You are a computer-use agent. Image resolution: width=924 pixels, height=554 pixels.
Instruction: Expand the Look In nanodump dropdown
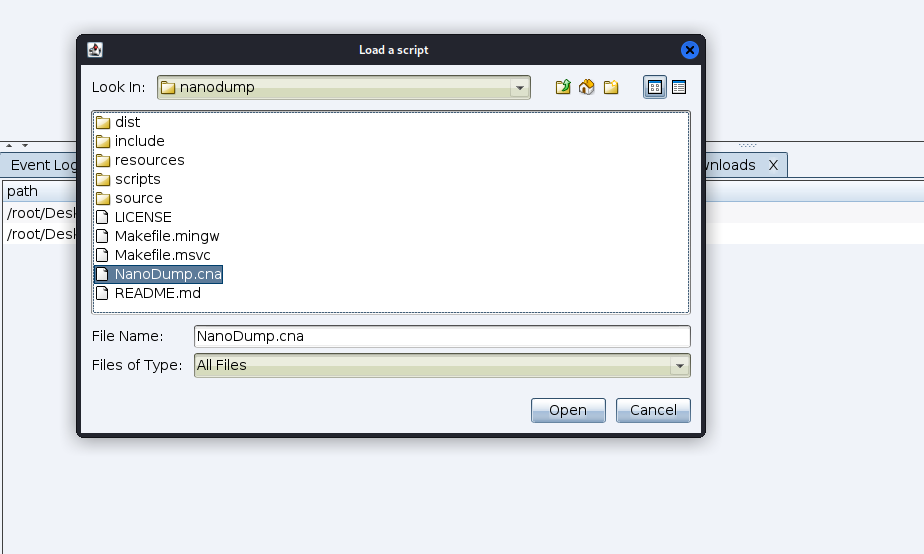[x=520, y=87]
